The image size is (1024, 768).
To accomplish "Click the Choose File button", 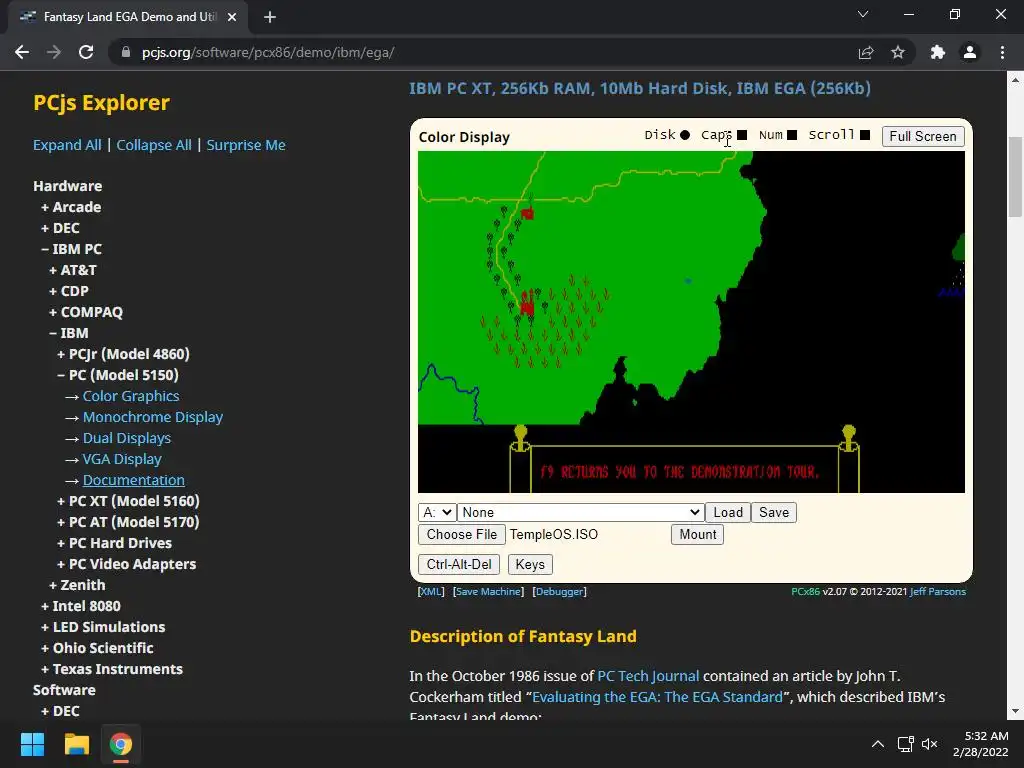I will 462,534.
